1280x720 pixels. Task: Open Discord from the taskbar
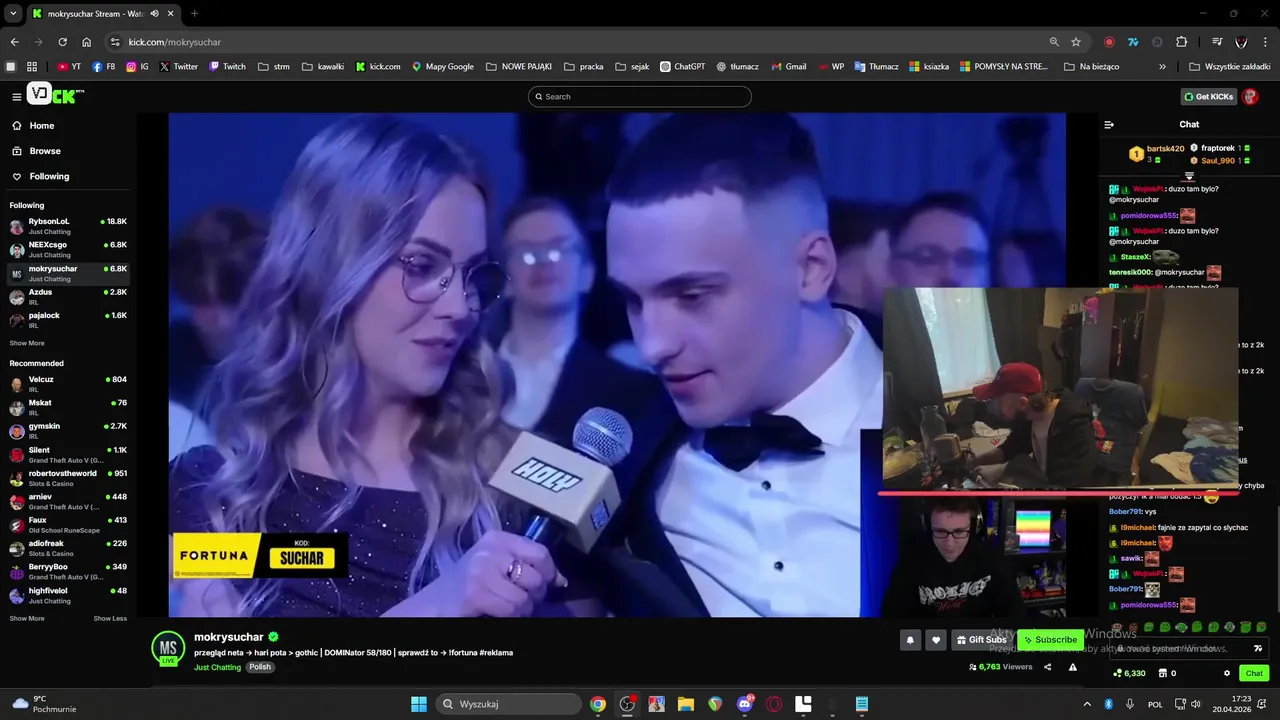744,704
